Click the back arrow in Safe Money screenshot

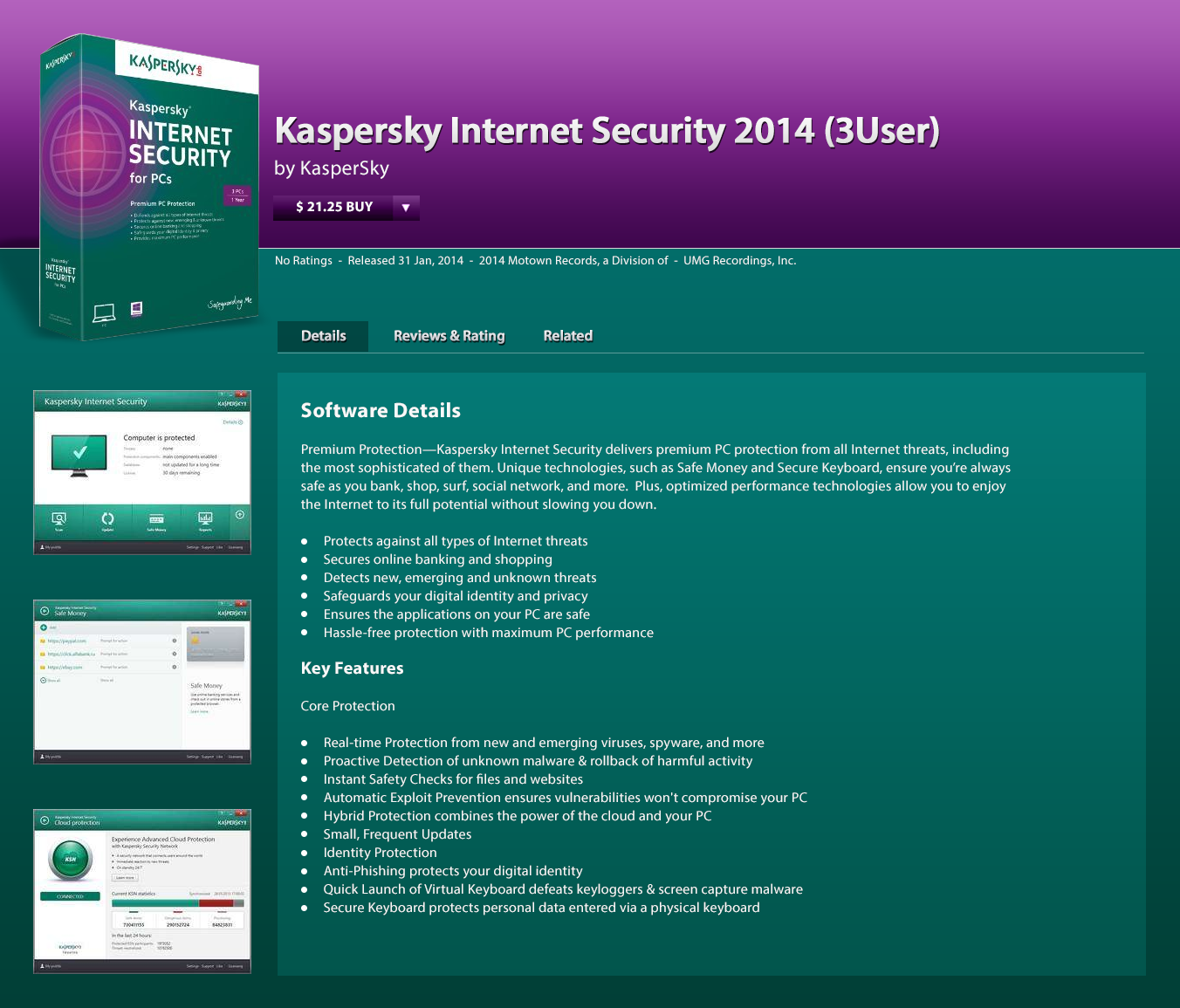click(x=45, y=611)
